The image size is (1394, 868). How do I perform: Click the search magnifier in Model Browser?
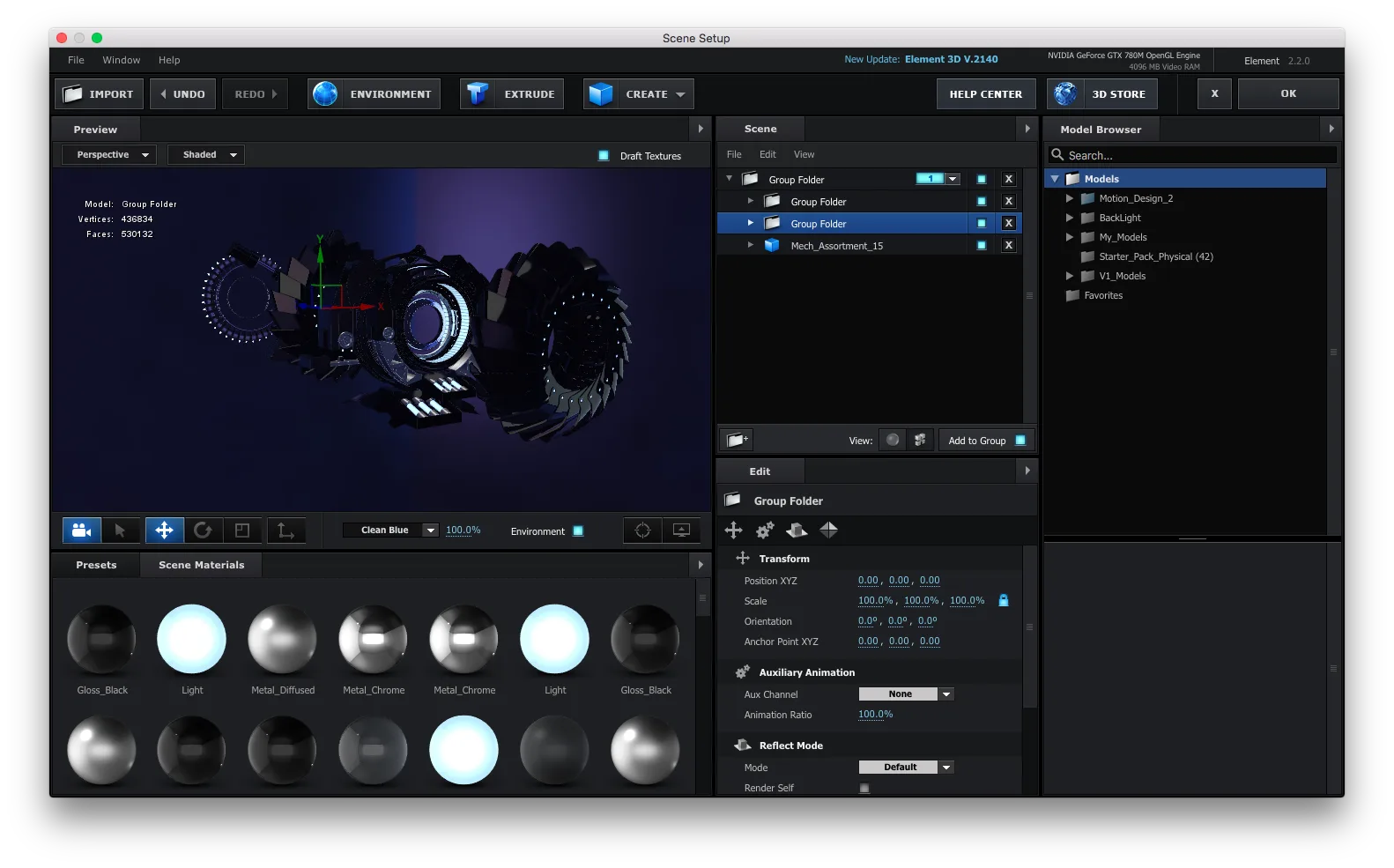point(1057,154)
